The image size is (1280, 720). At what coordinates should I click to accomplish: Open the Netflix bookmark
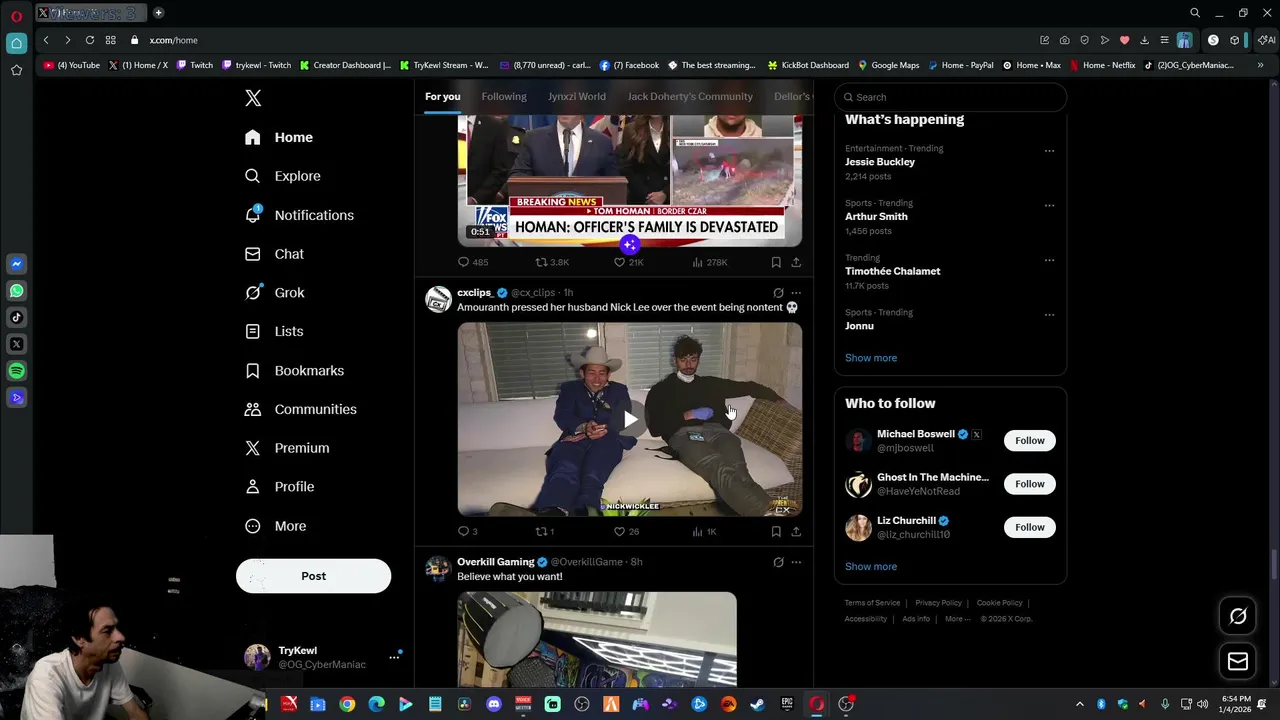pos(1102,65)
